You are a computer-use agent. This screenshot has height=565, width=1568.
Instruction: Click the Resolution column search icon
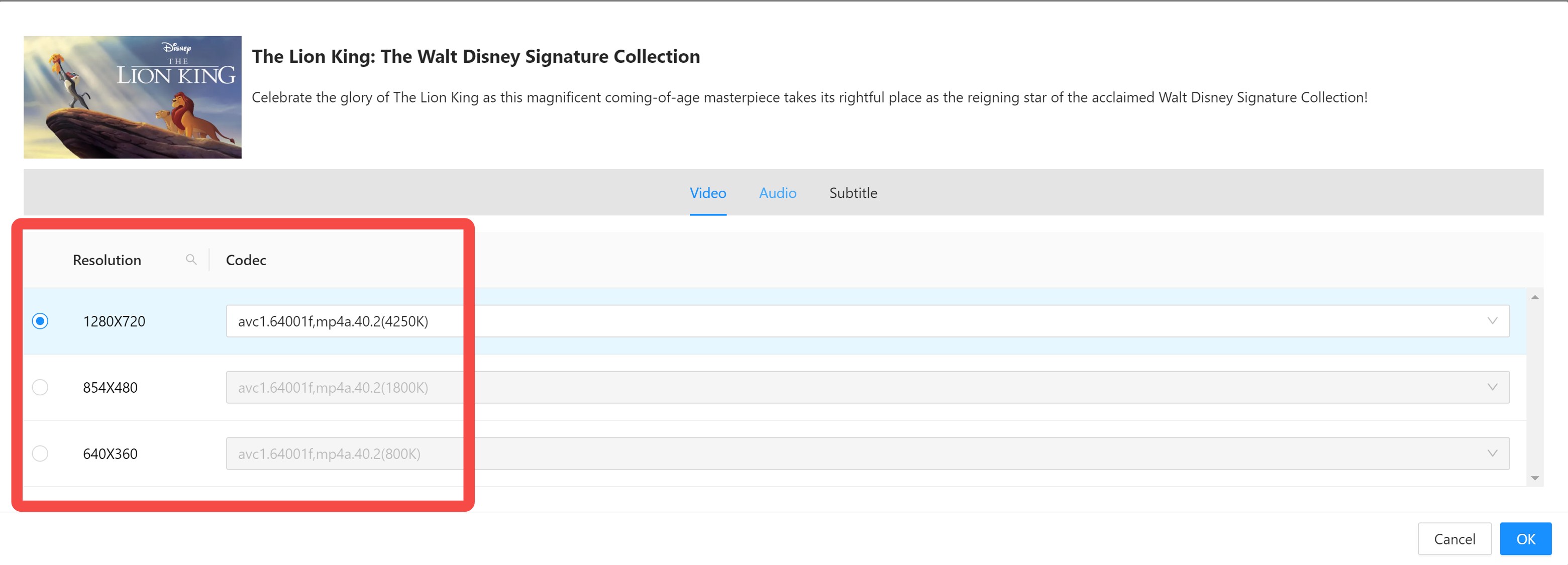(x=191, y=260)
